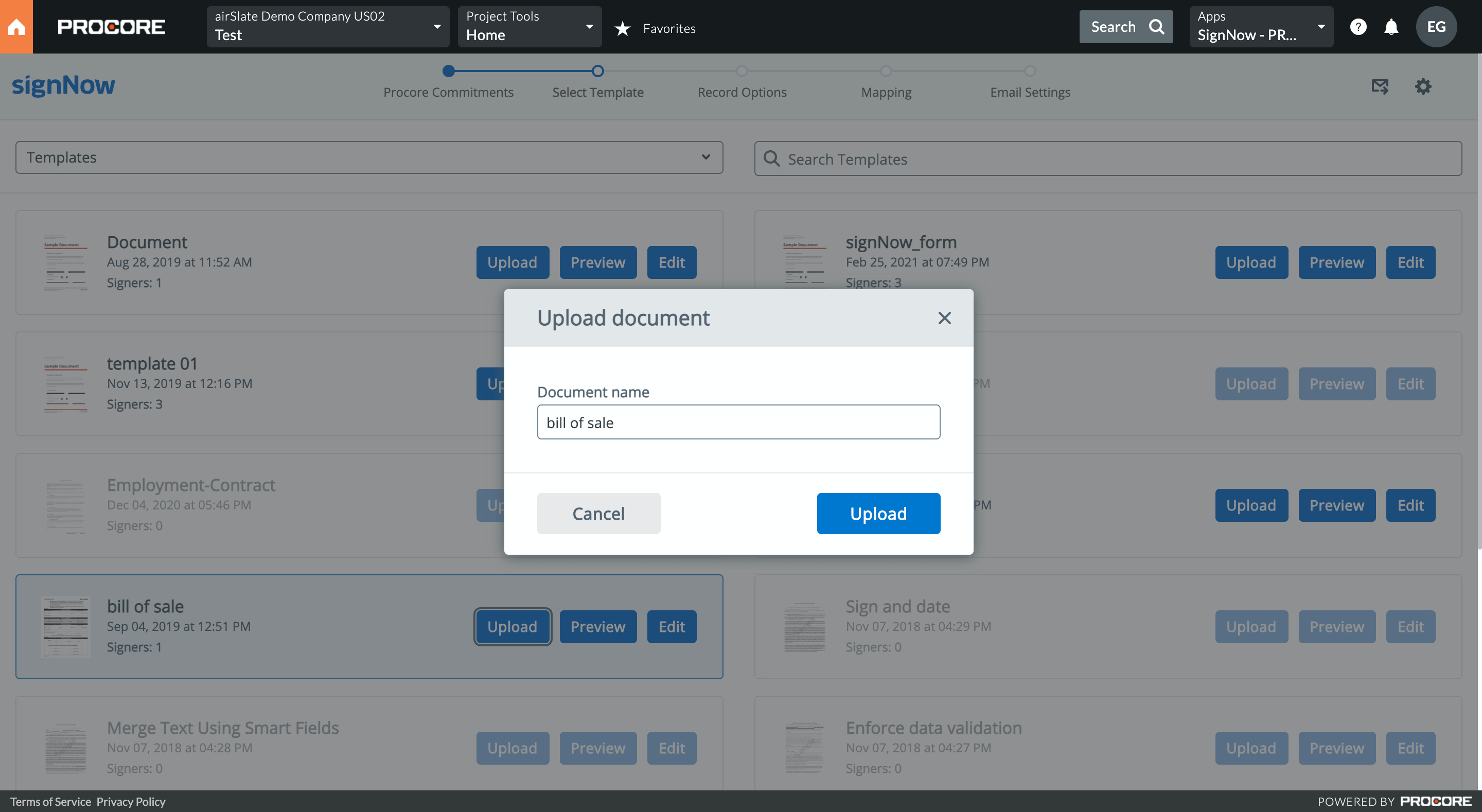Edit the signNow_form template

click(1410, 262)
